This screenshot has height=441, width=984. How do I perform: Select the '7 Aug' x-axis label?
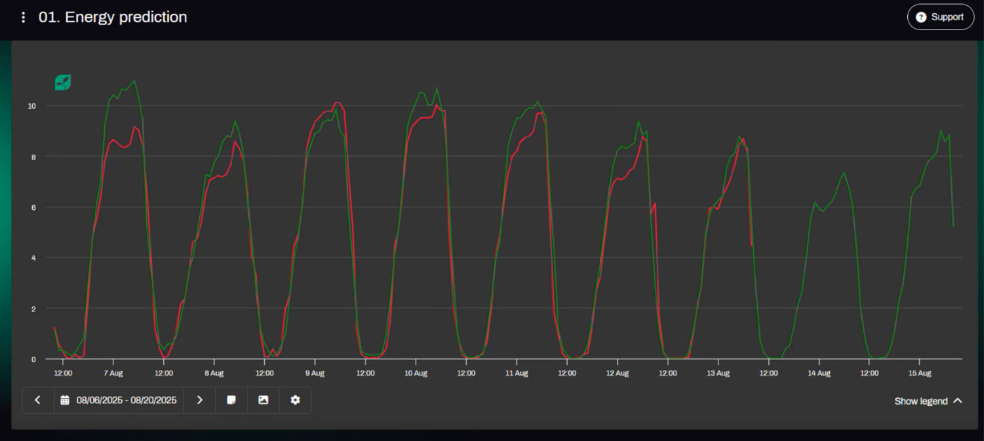[113, 373]
